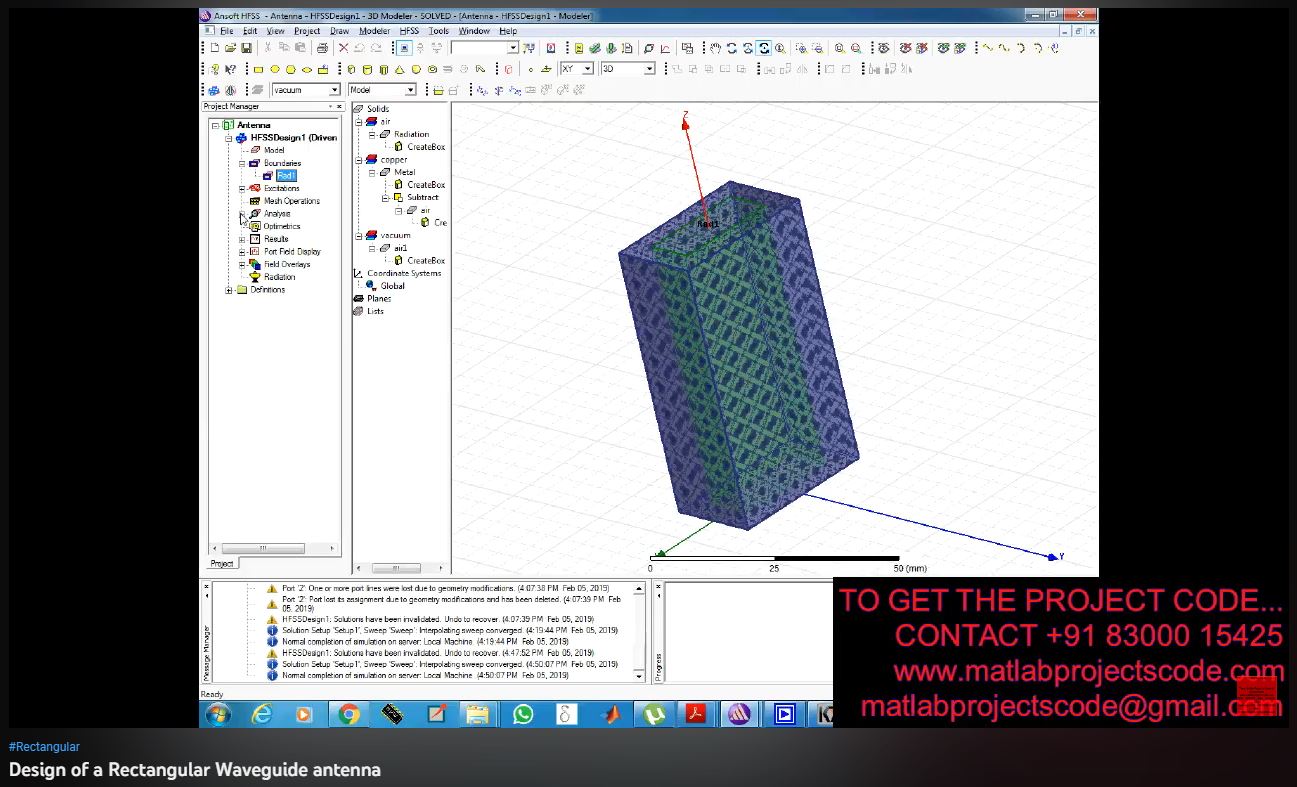This screenshot has width=1297, height=787.
Task: Click the red Delete X toolbar icon
Action: (344, 48)
